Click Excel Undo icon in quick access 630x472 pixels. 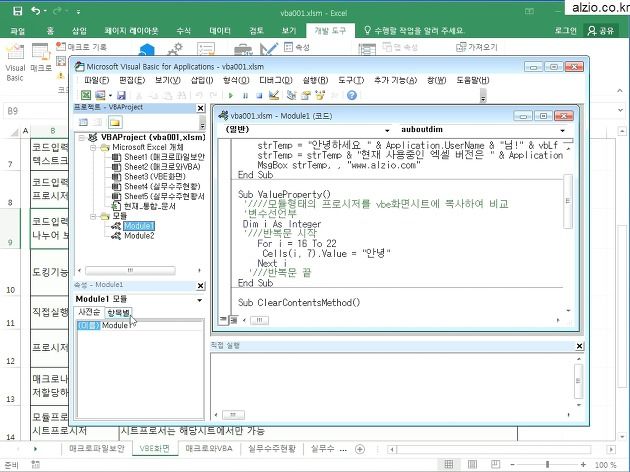point(36,11)
